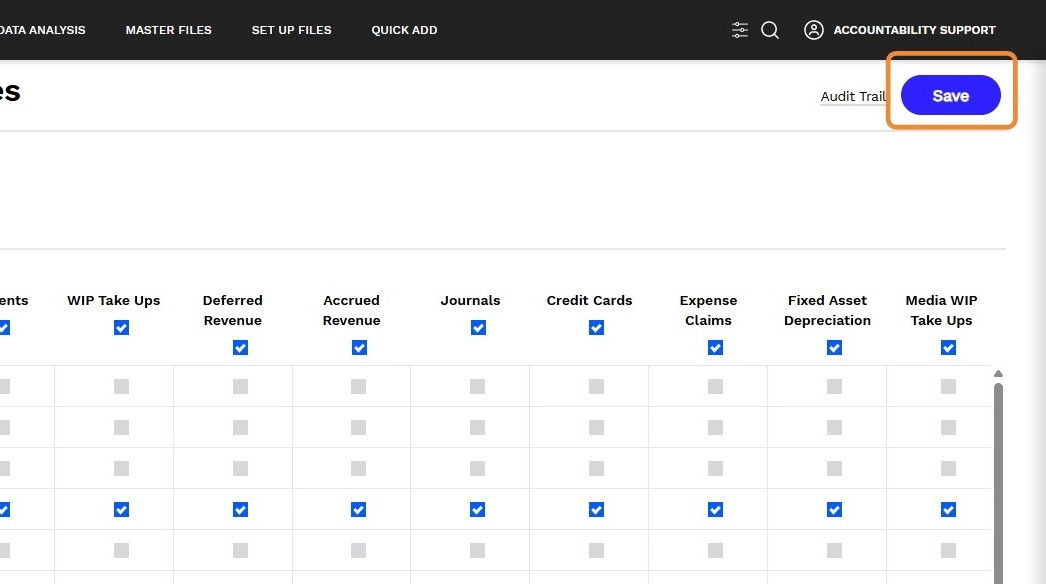Uncheck Fixed Asset Depreciation checkbox in checked row

coord(834,510)
